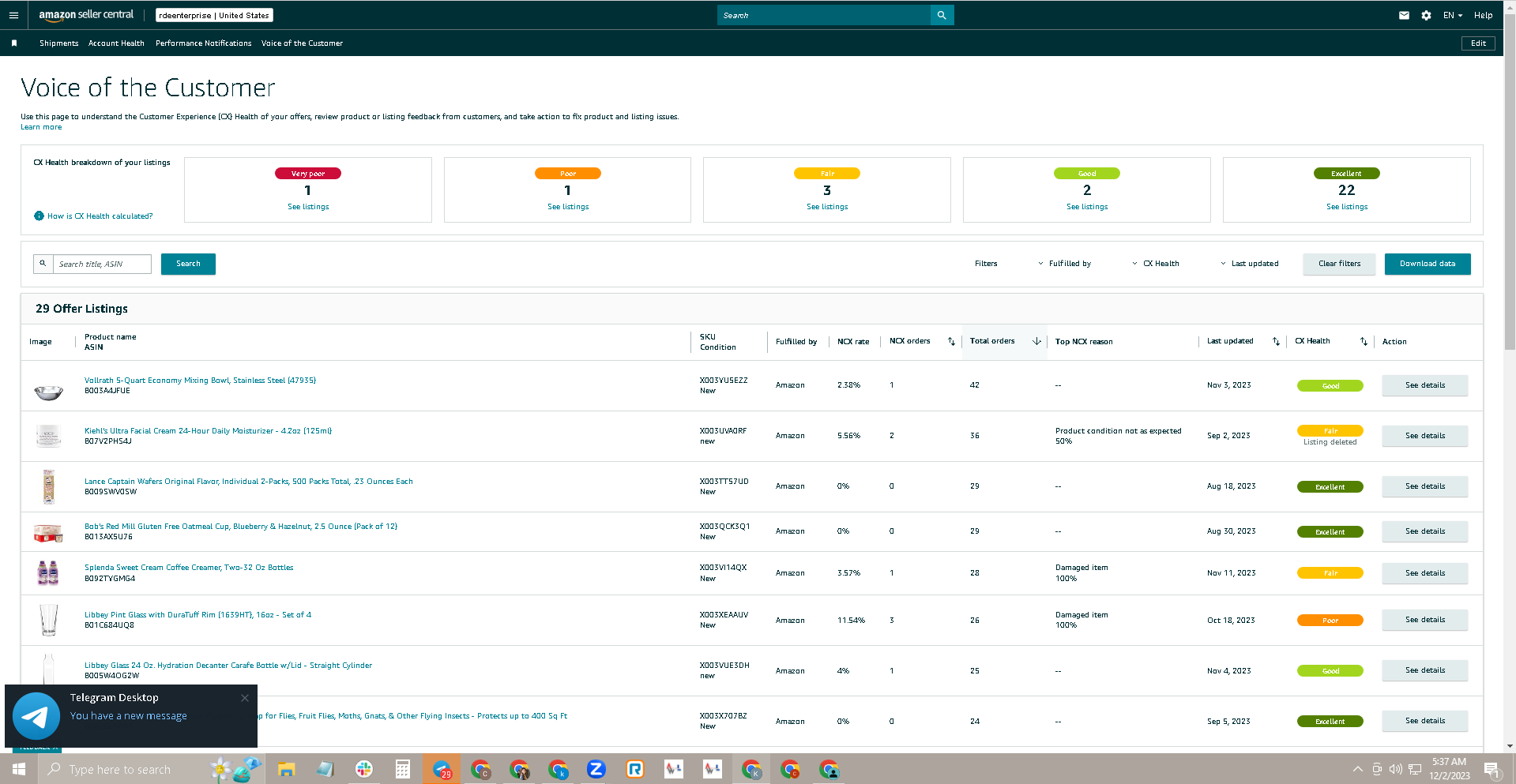
Task: See details for Kiehl's Facial Cream row
Action: pyautogui.click(x=1425, y=436)
